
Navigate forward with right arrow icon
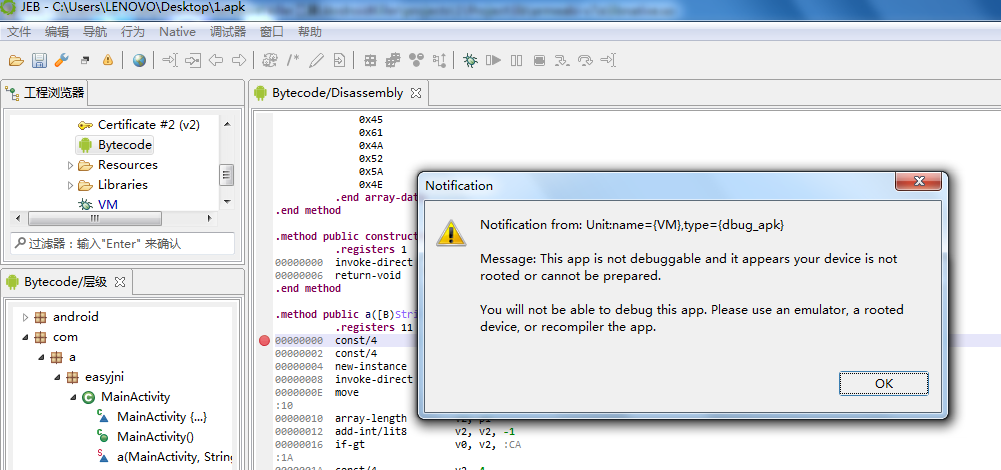tap(239, 61)
